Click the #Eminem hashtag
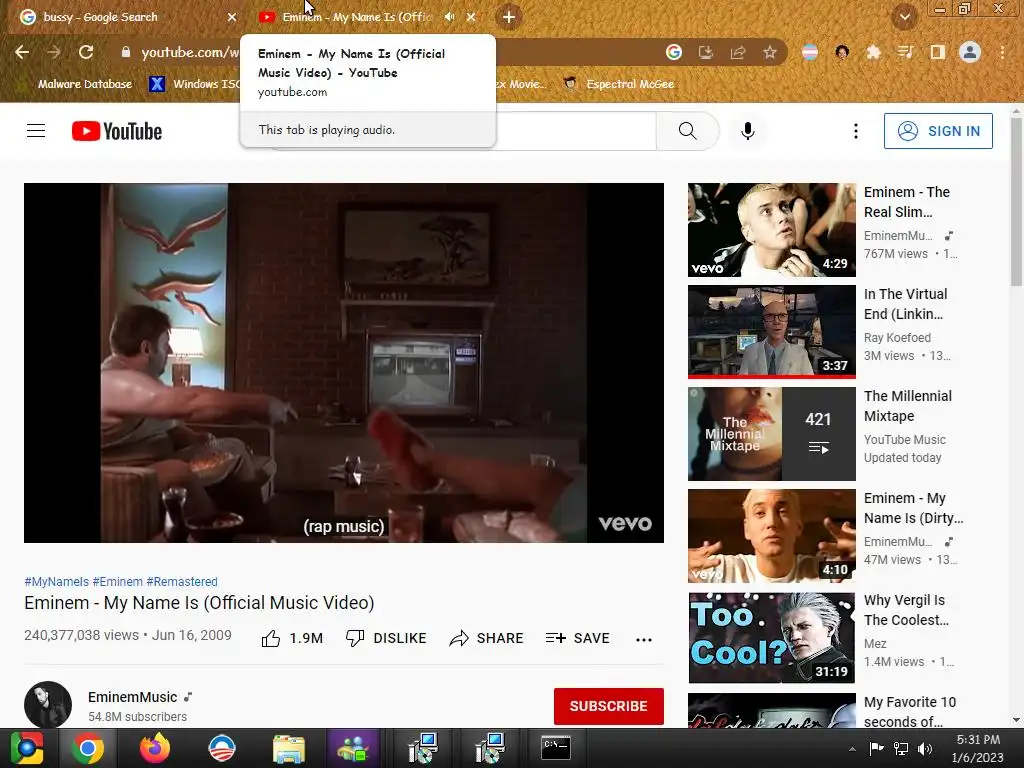The image size is (1024, 768). [118, 581]
